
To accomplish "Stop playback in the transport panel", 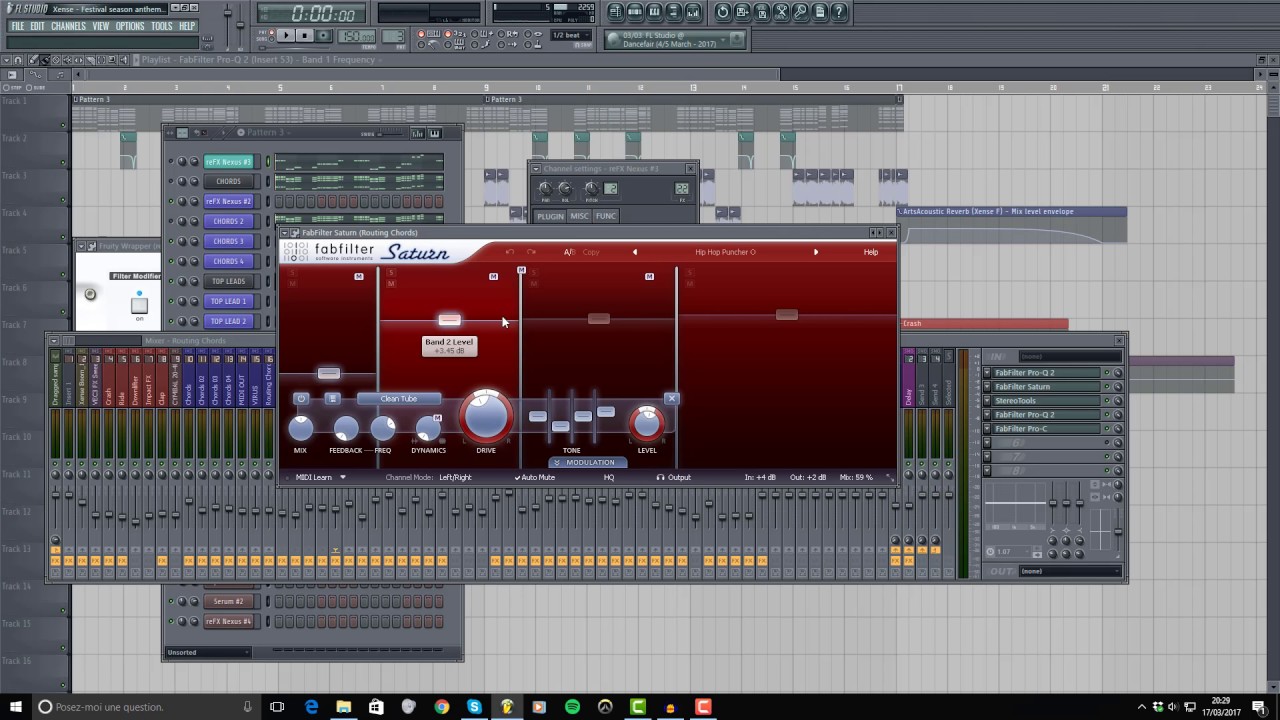I will [x=305, y=35].
